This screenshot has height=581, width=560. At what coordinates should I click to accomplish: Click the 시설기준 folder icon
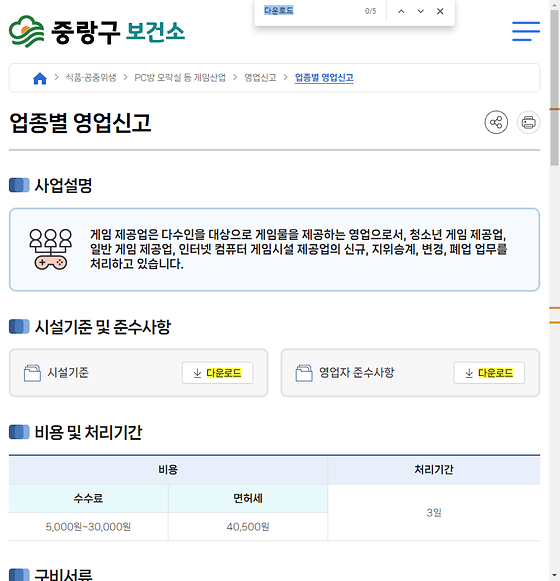point(32,373)
